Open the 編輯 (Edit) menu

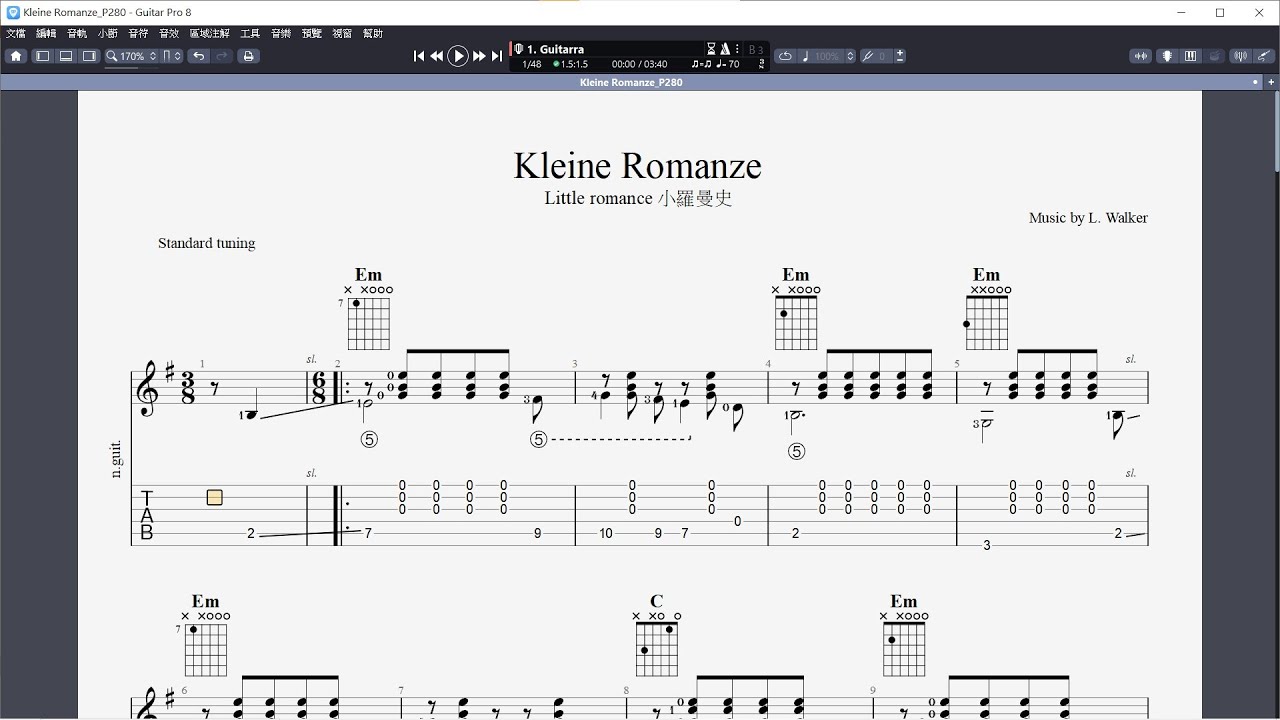47,33
